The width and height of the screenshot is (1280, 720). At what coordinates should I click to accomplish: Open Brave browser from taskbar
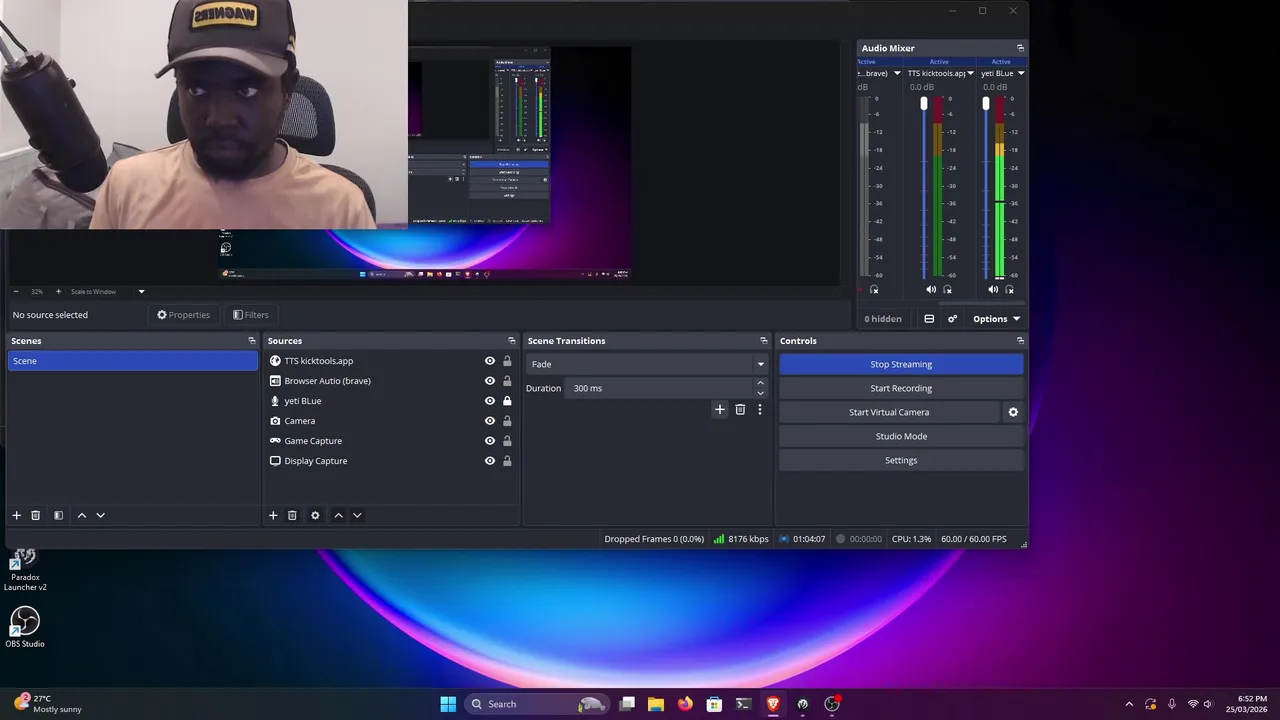pos(773,704)
